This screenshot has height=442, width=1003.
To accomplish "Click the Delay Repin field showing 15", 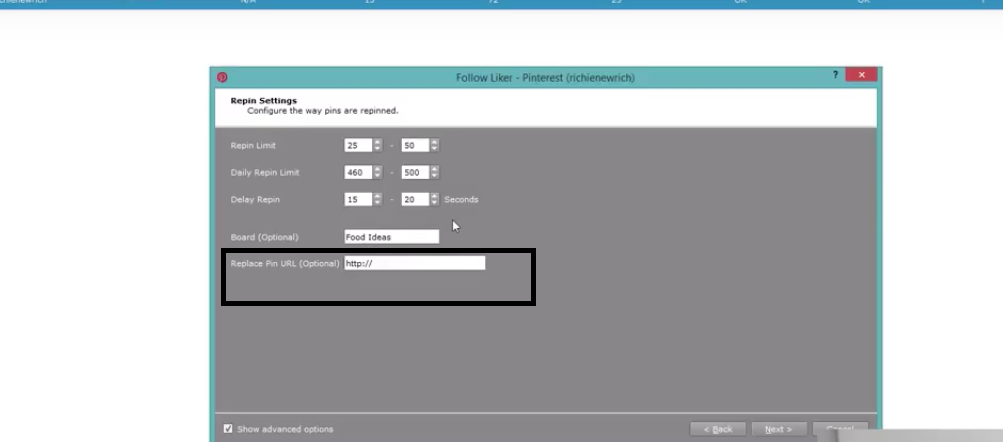I will coord(358,200).
